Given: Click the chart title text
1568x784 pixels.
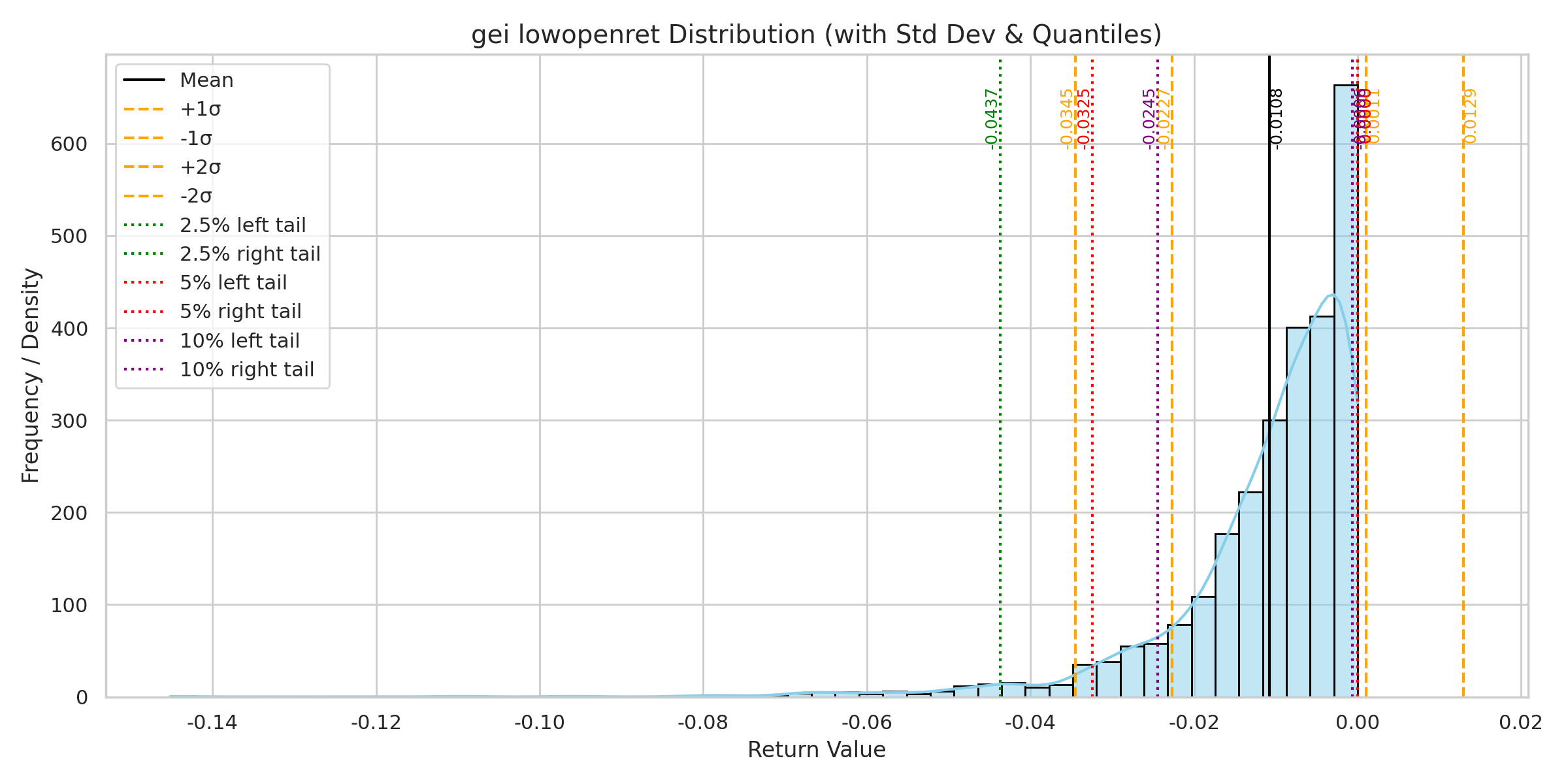Looking at the screenshot, I should tap(816, 35).
